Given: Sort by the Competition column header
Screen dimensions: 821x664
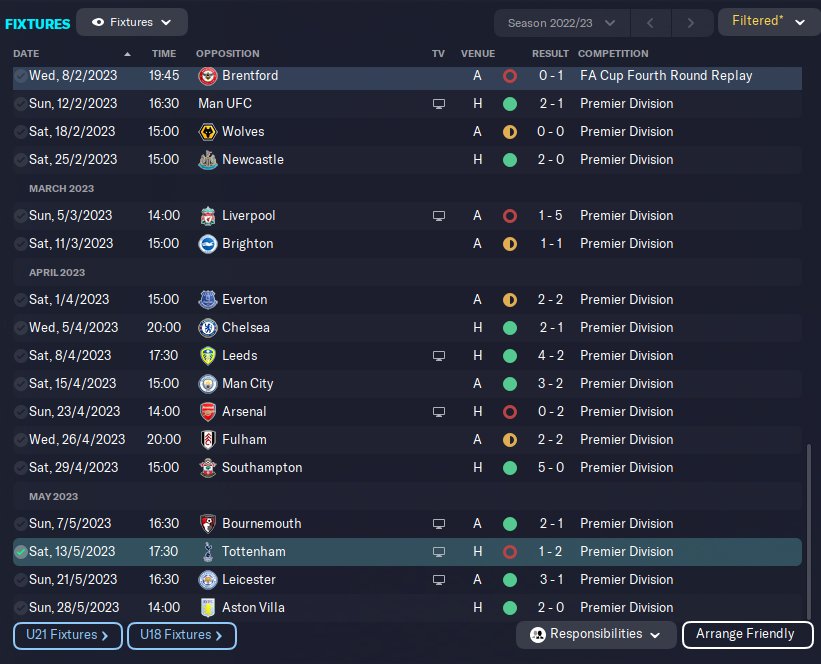Looking at the screenshot, I should pos(613,54).
